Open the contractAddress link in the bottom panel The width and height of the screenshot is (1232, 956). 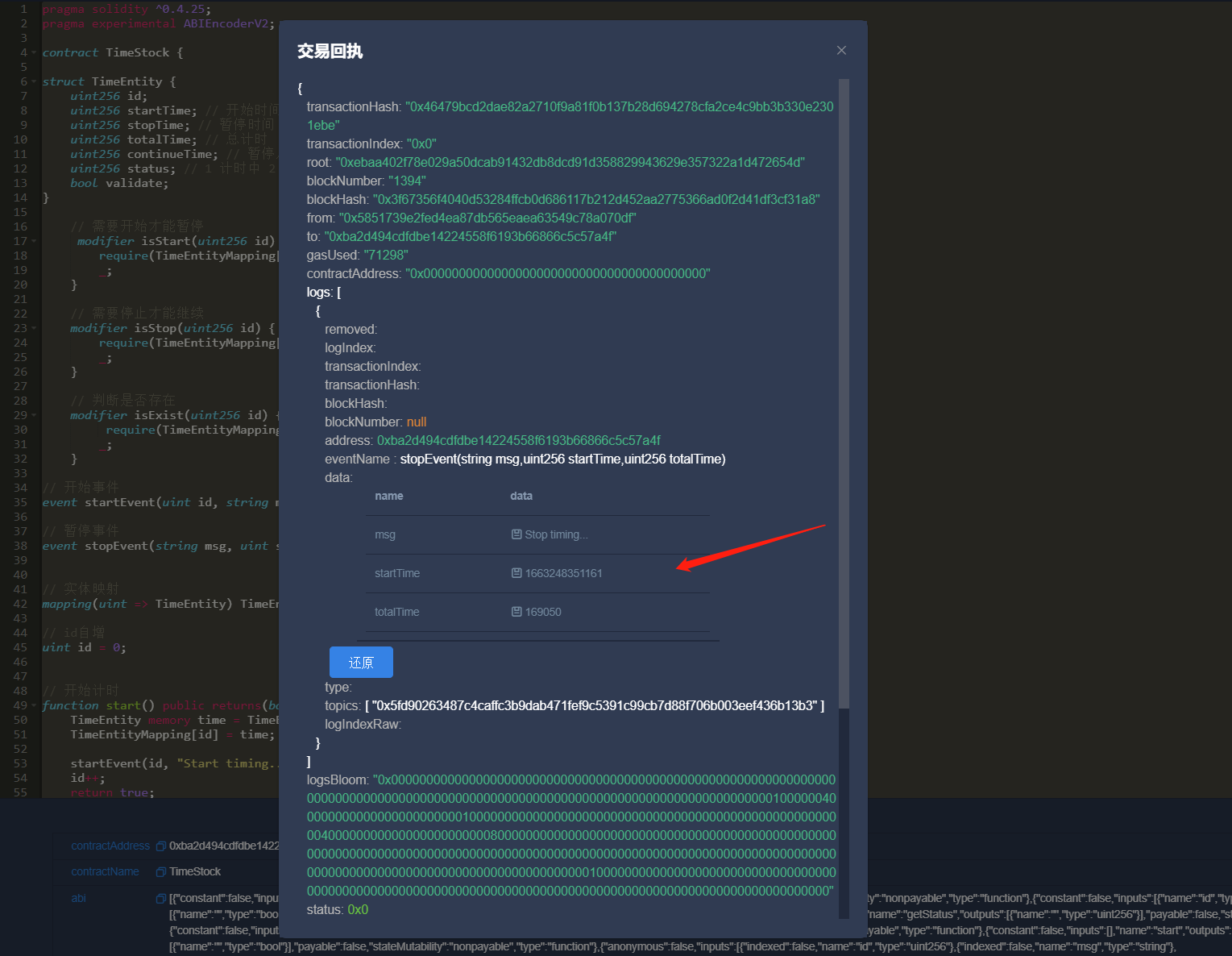[110, 845]
